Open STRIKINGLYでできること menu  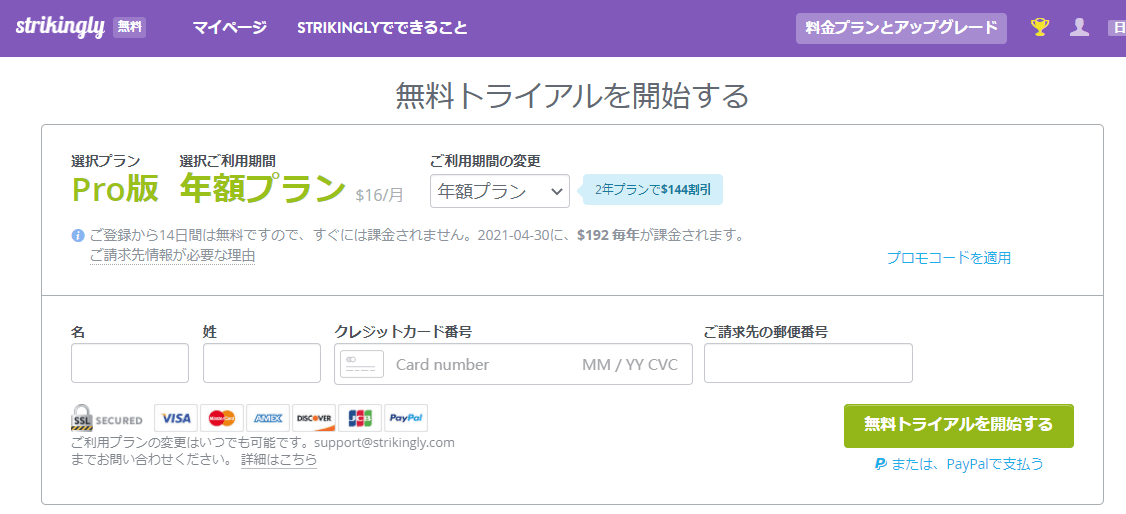(x=382, y=28)
